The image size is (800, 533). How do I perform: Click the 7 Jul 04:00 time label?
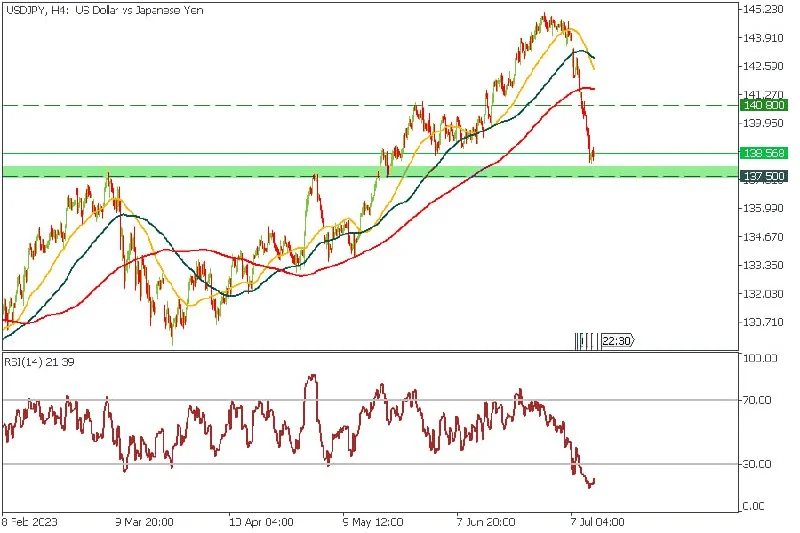tap(598, 522)
